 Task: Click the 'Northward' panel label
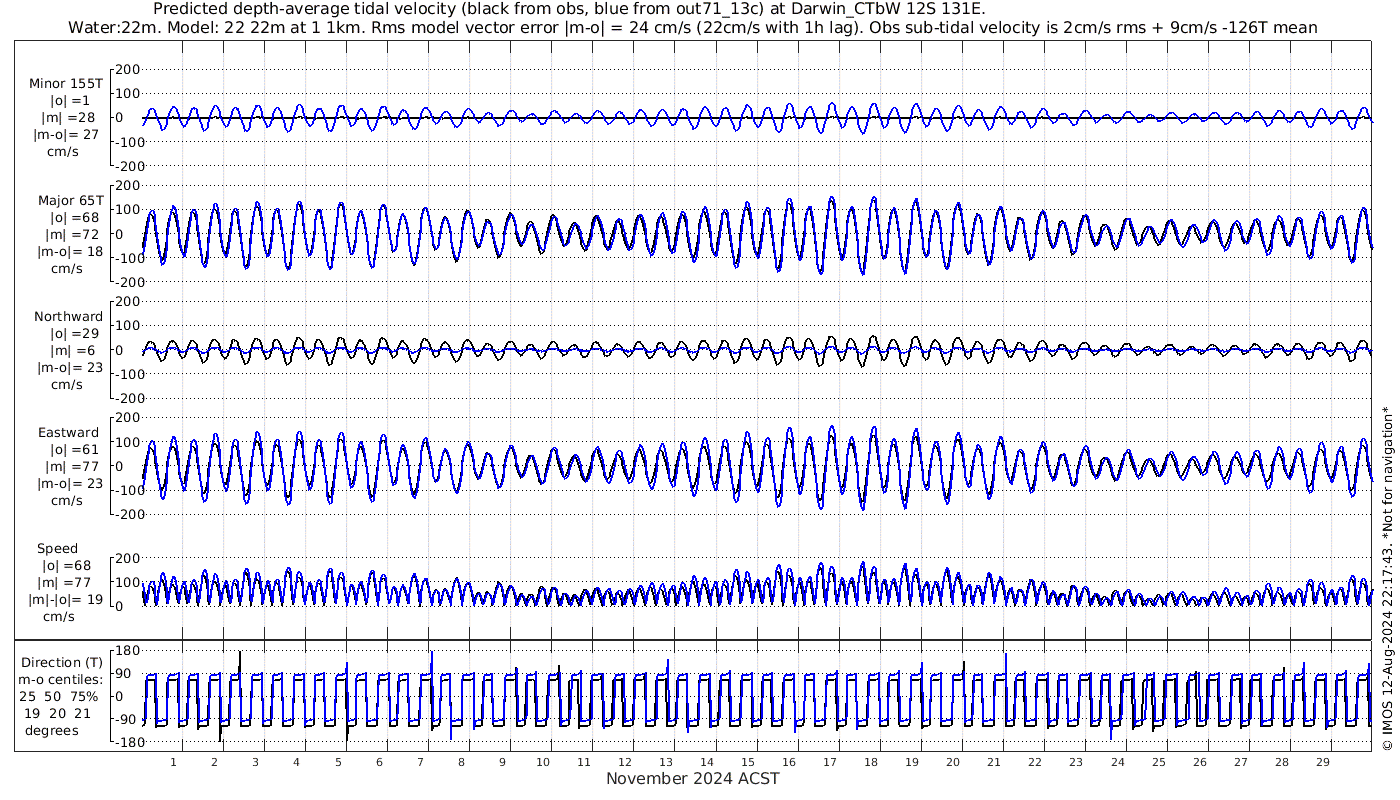68,317
